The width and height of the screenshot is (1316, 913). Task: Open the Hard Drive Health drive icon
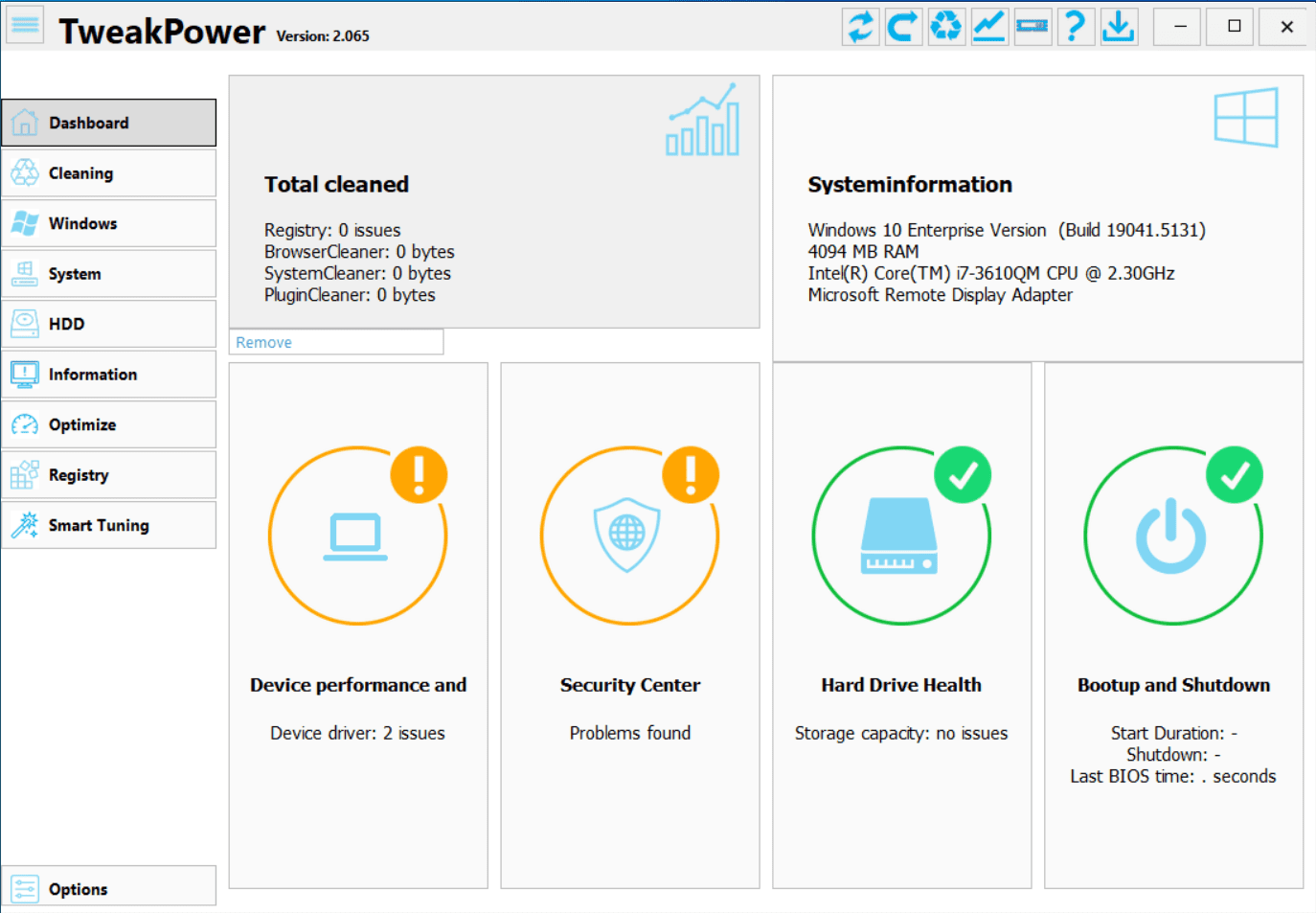pyautogui.click(x=901, y=536)
